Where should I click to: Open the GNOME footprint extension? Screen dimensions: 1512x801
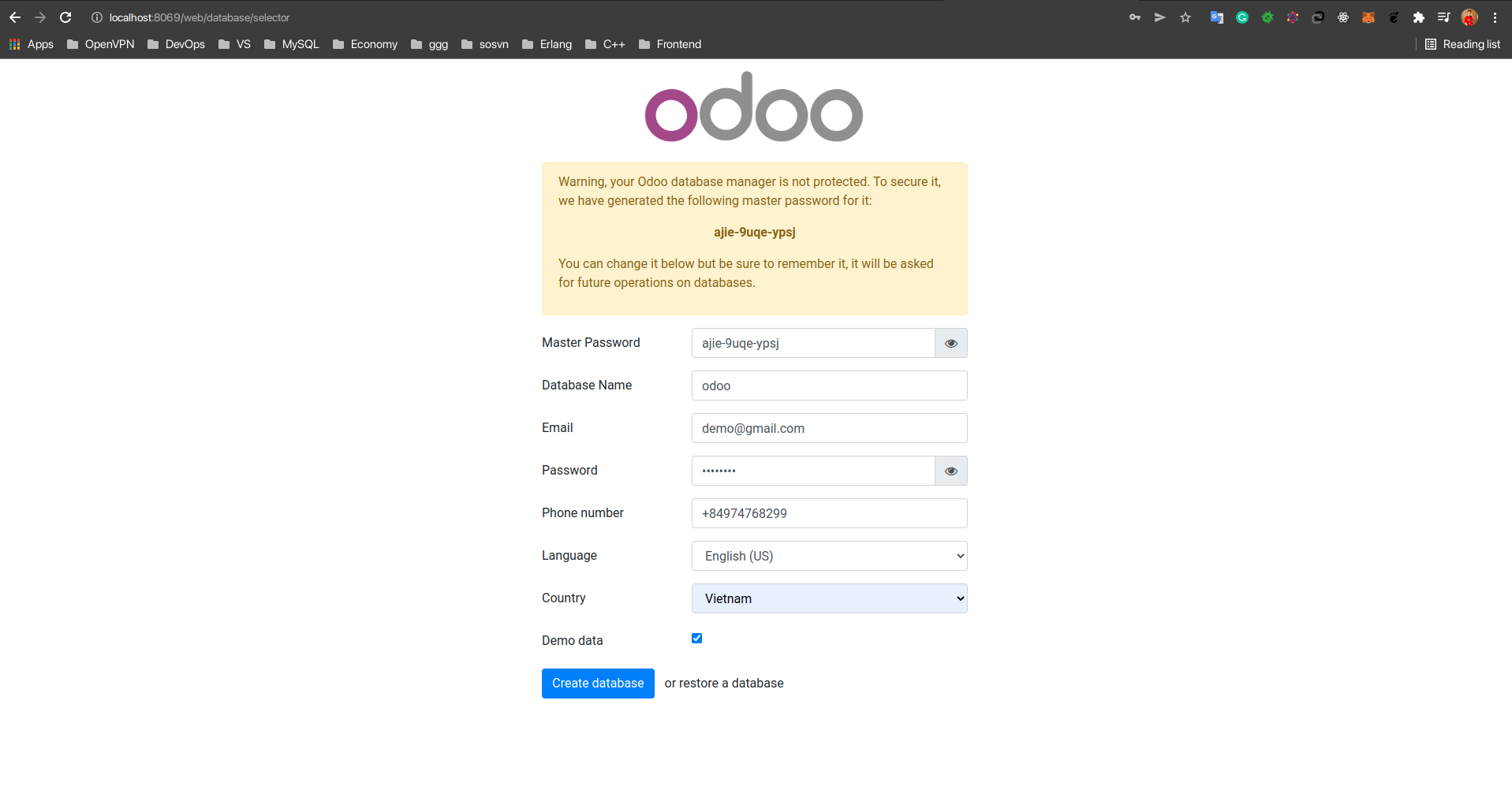pyautogui.click(x=1394, y=17)
